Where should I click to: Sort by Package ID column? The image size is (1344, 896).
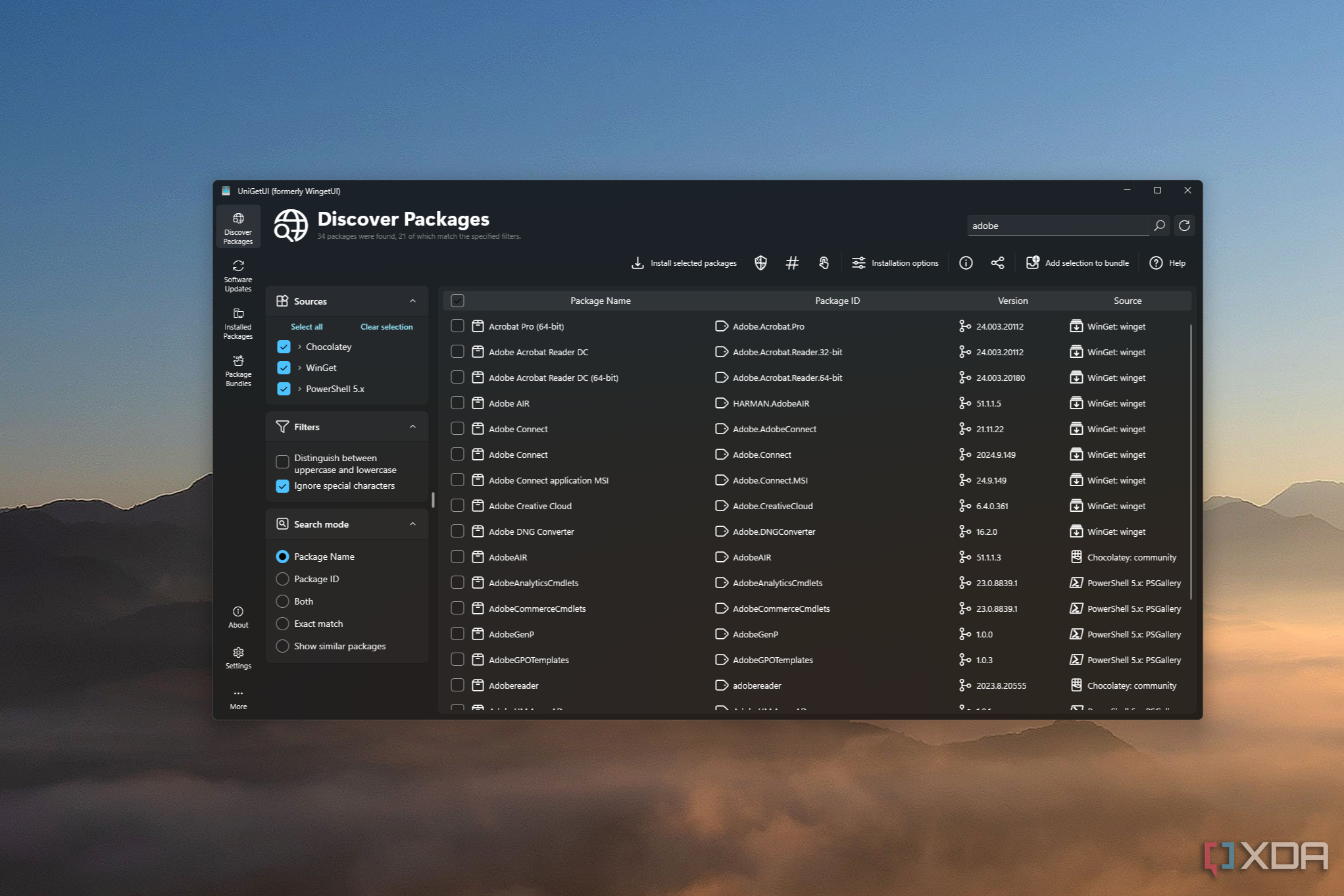[837, 301]
